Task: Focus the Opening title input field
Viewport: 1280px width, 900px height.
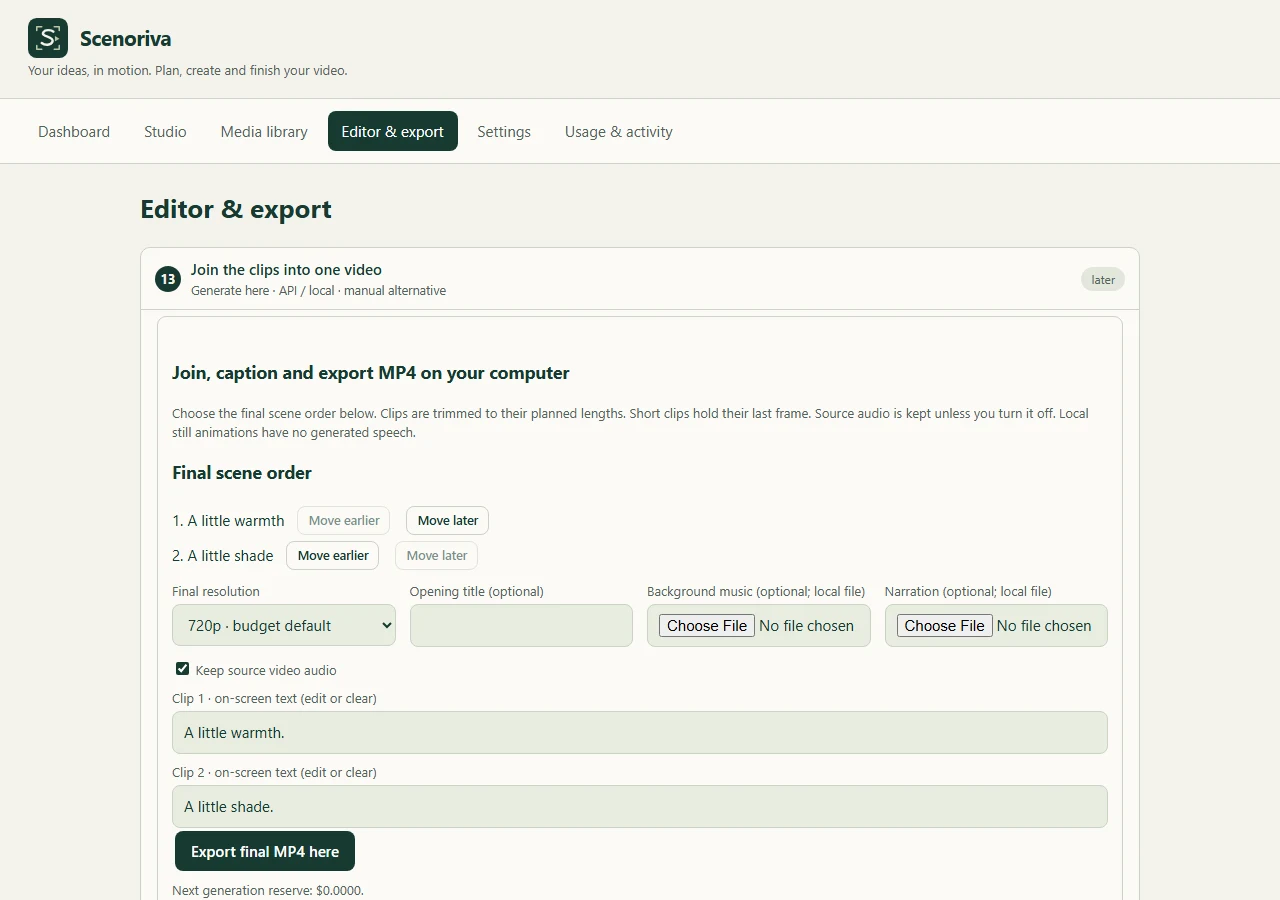Action: tap(521, 625)
